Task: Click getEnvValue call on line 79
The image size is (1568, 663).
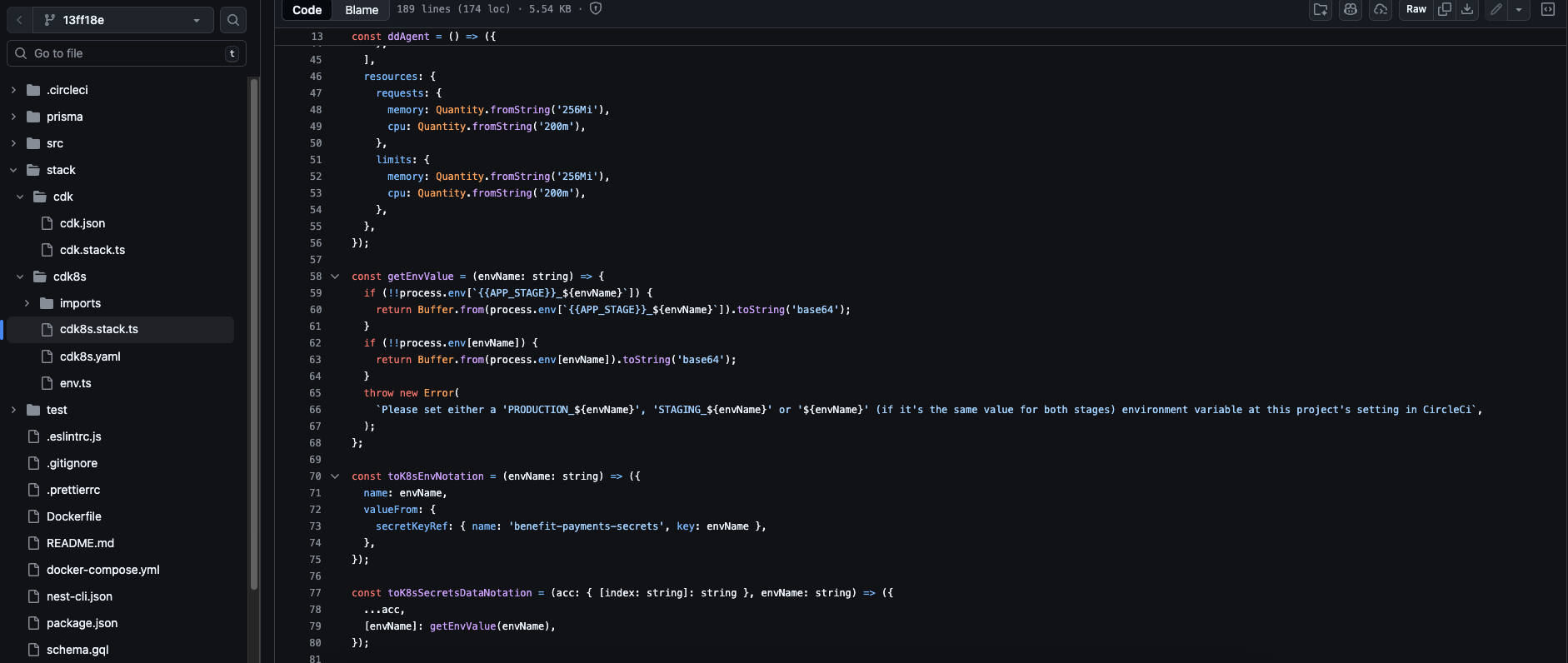Action: point(462,626)
